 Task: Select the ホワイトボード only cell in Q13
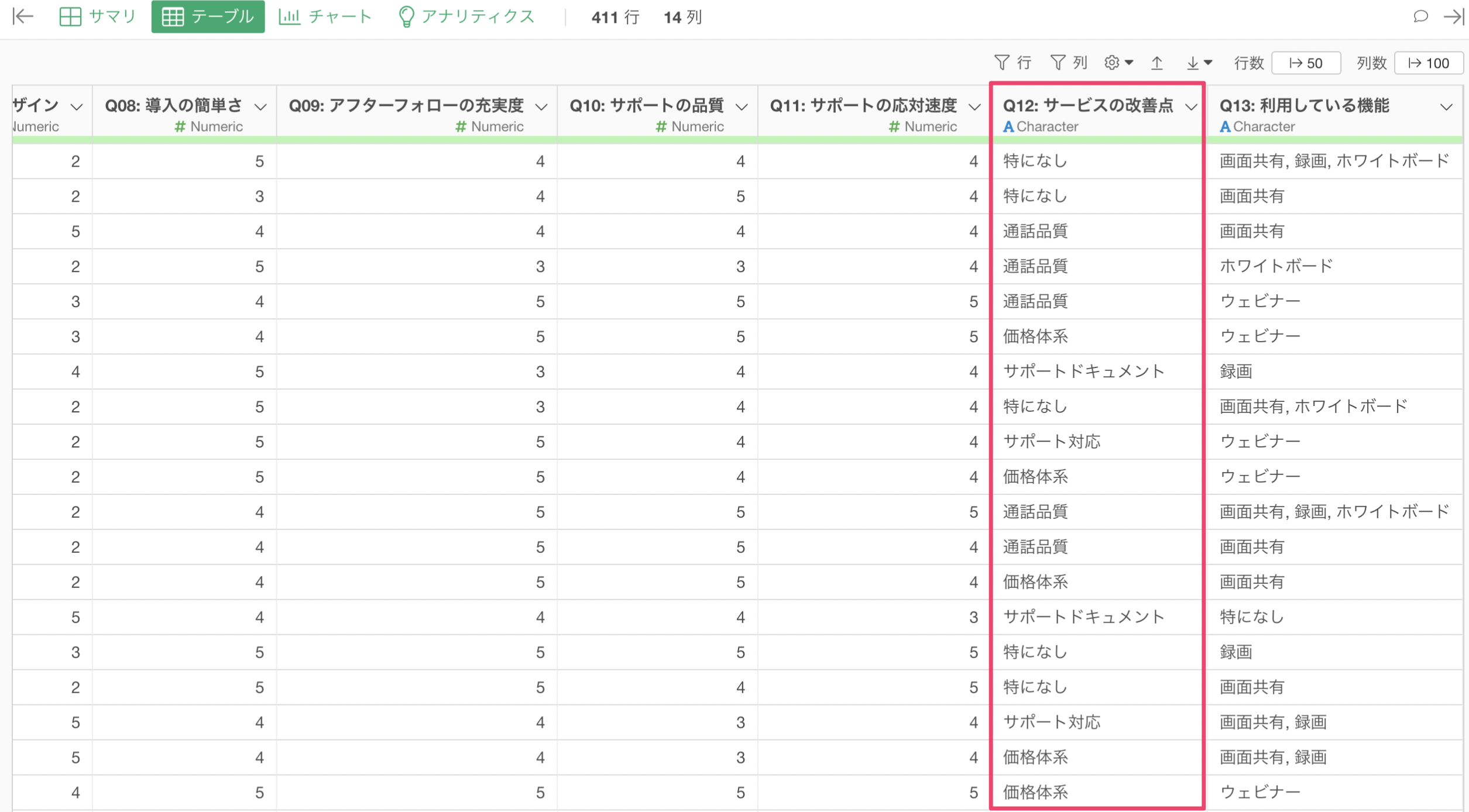click(x=1334, y=266)
